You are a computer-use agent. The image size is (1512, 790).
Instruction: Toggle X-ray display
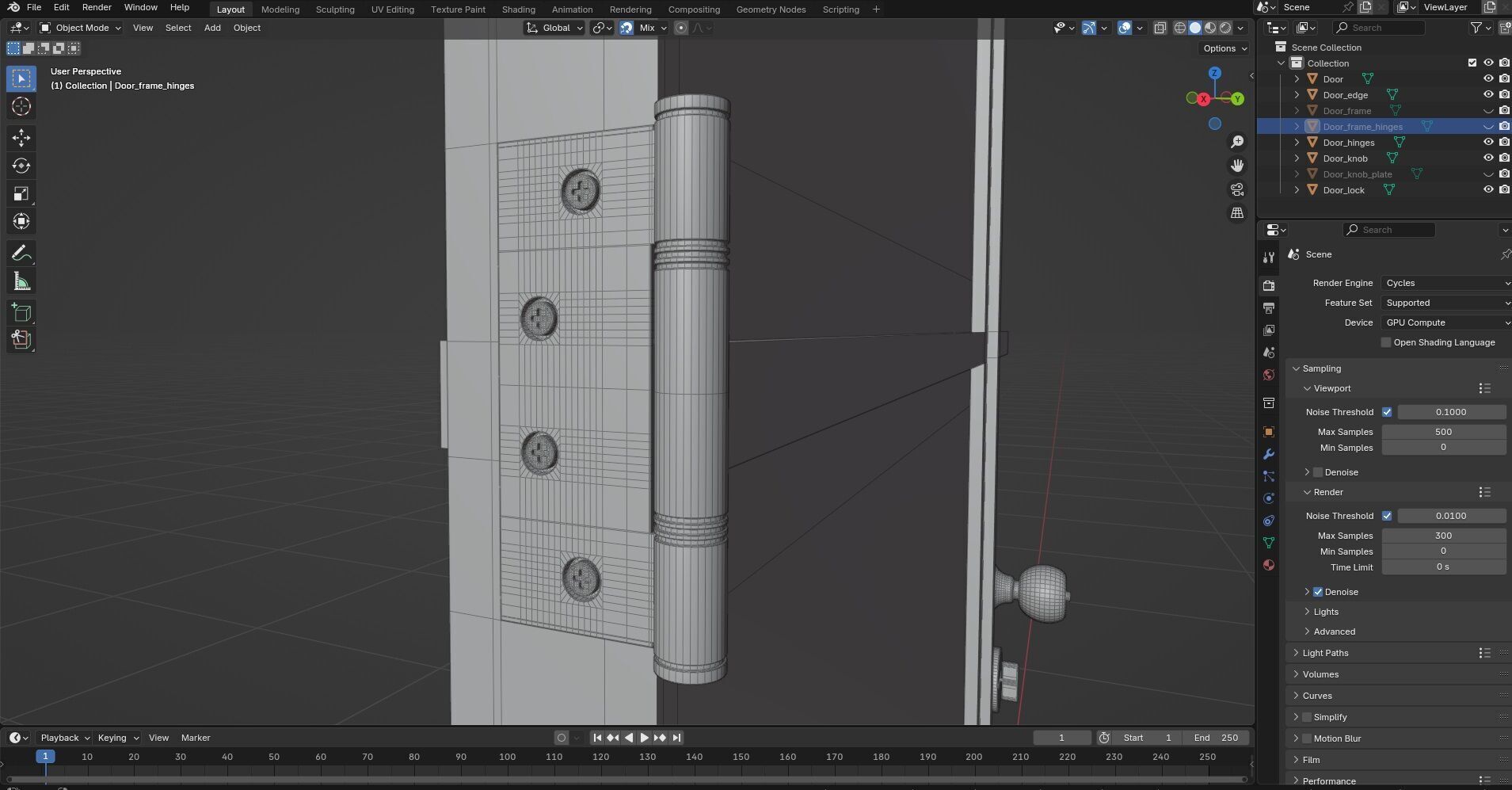(x=1160, y=28)
